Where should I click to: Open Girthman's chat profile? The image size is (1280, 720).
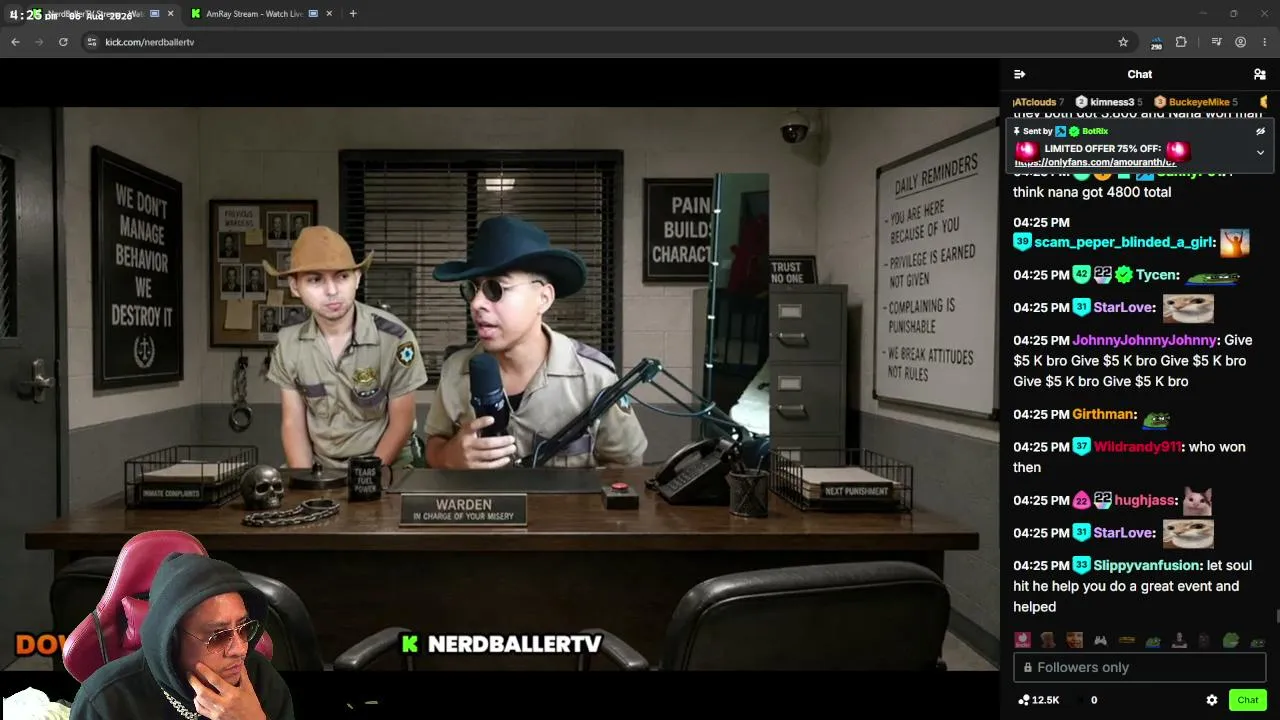click(x=1104, y=414)
